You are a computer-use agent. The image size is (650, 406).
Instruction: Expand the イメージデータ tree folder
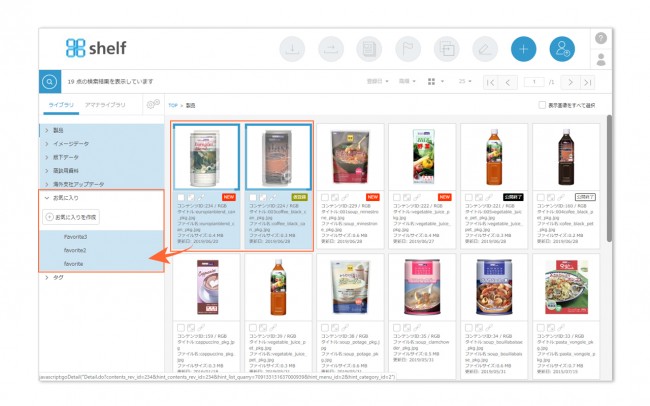click(x=47, y=144)
